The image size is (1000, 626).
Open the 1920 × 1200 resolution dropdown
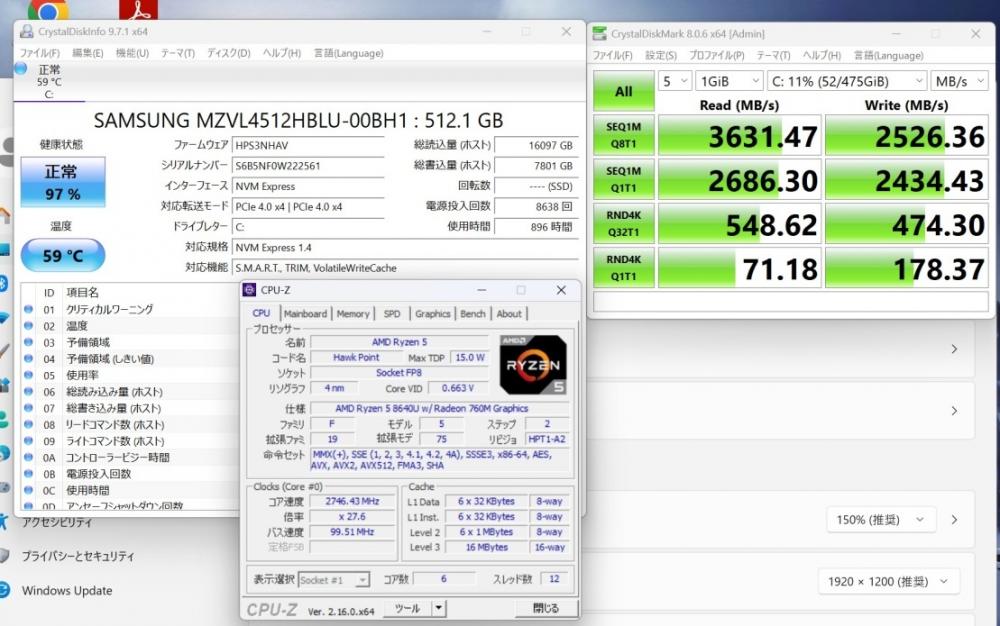click(888, 581)
